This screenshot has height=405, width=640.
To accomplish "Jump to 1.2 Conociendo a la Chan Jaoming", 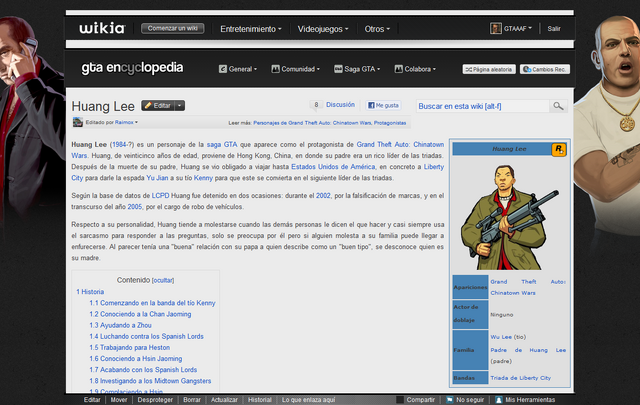I will 140,314.
